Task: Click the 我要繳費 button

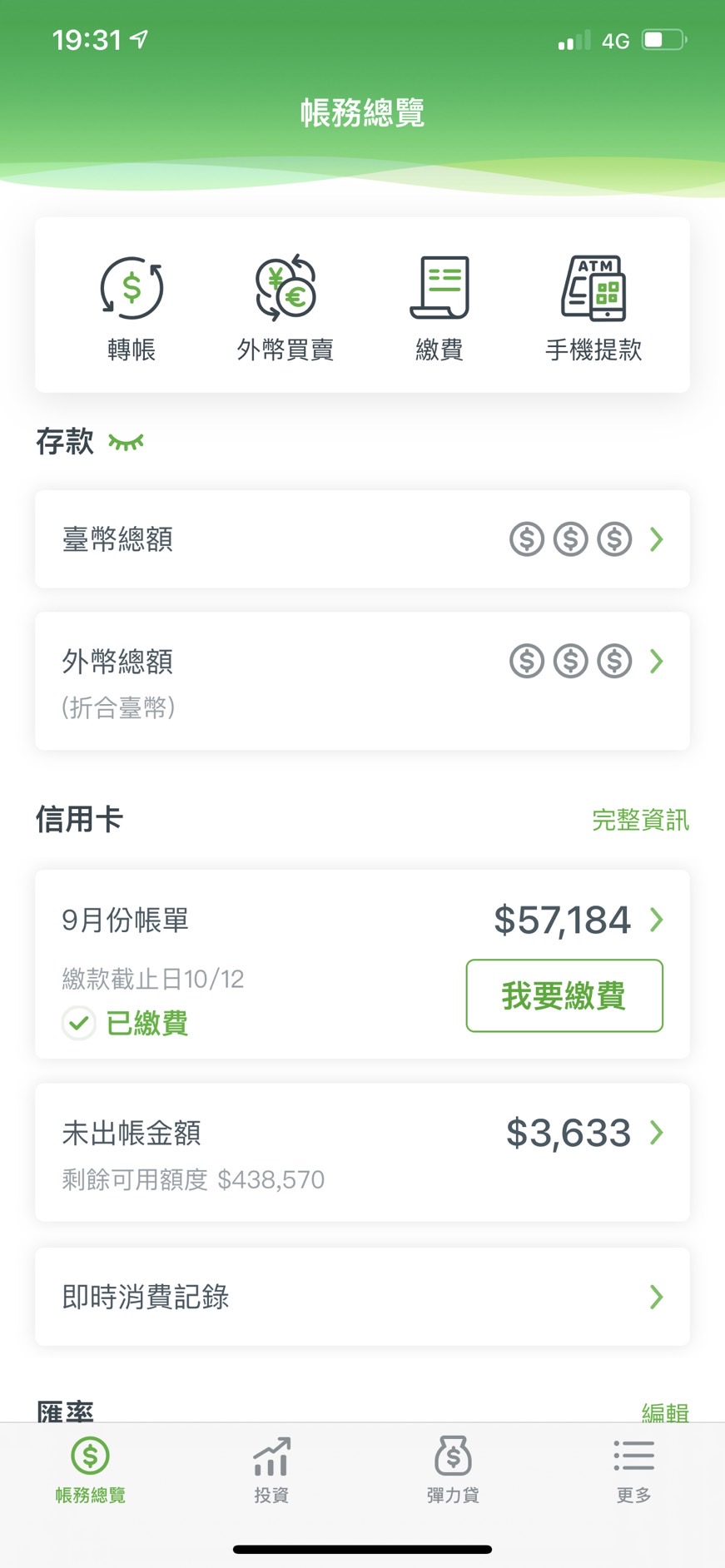Action: (564, 995)
